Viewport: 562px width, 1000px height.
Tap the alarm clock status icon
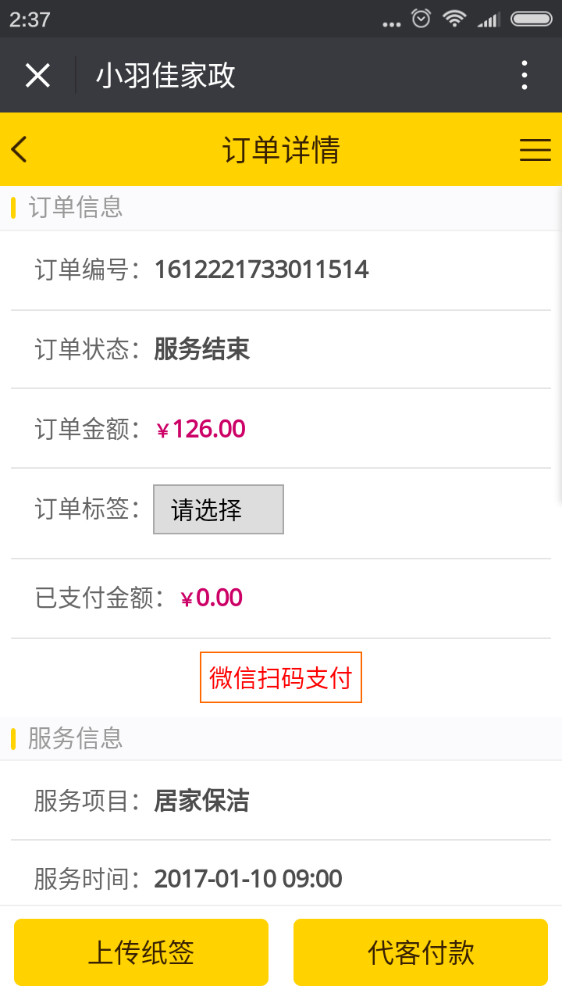pos(421,18)
